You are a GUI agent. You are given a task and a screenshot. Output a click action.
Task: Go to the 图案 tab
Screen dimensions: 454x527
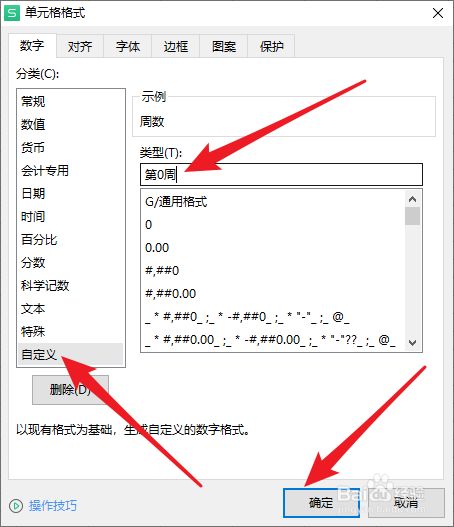(223, 46)
